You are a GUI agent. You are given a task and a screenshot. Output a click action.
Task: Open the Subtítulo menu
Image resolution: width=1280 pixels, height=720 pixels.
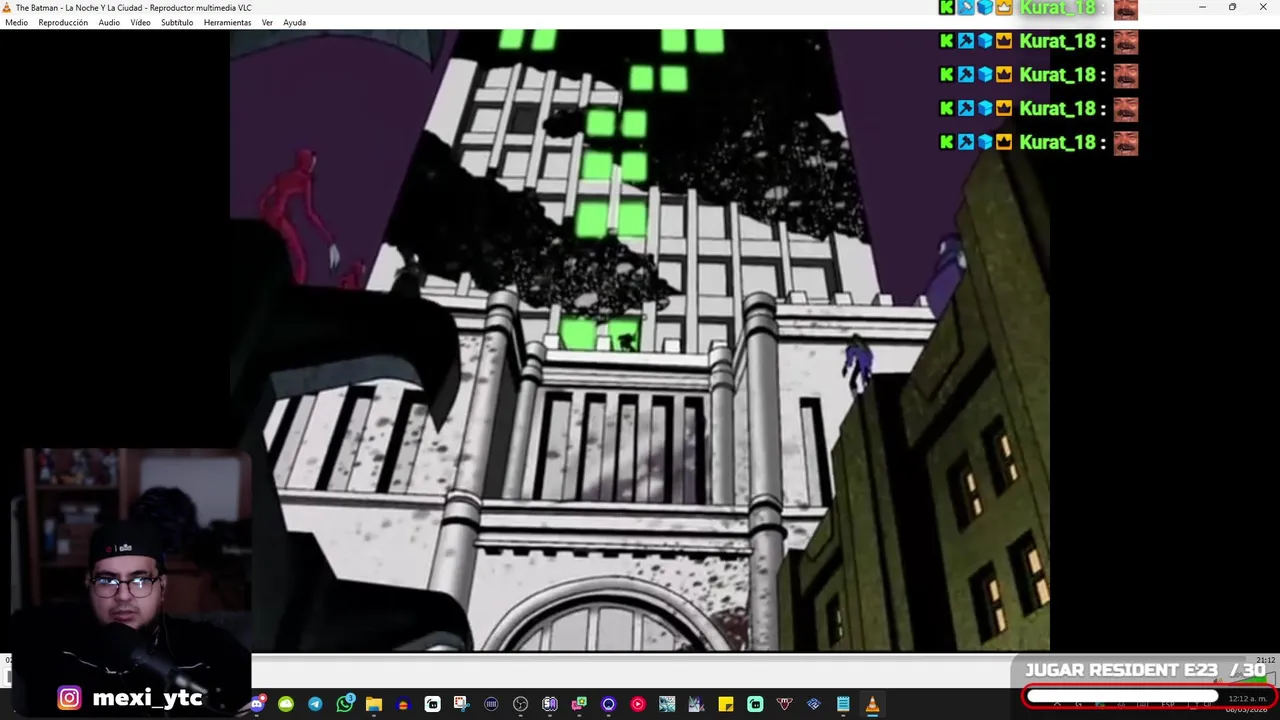[x=177, y=22]
